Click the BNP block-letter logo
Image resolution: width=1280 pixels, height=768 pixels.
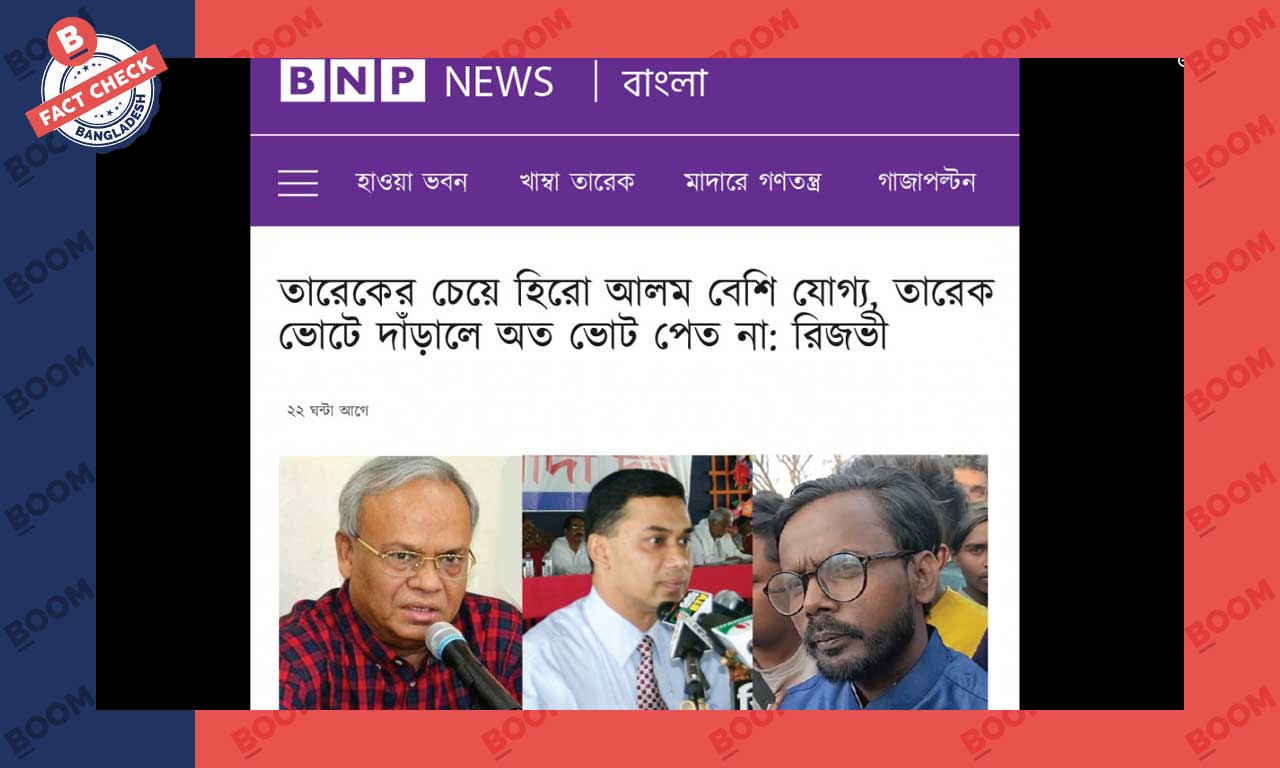(352, 81)
